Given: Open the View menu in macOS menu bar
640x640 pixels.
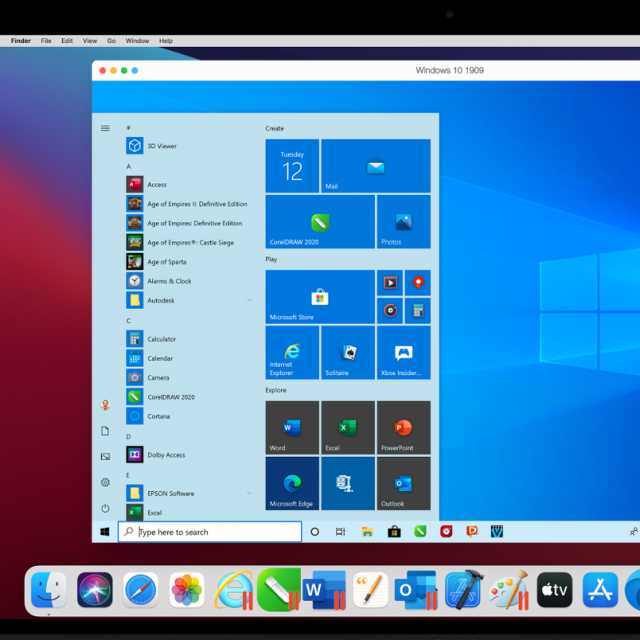Looking at the screenshot, I should 90,41.
